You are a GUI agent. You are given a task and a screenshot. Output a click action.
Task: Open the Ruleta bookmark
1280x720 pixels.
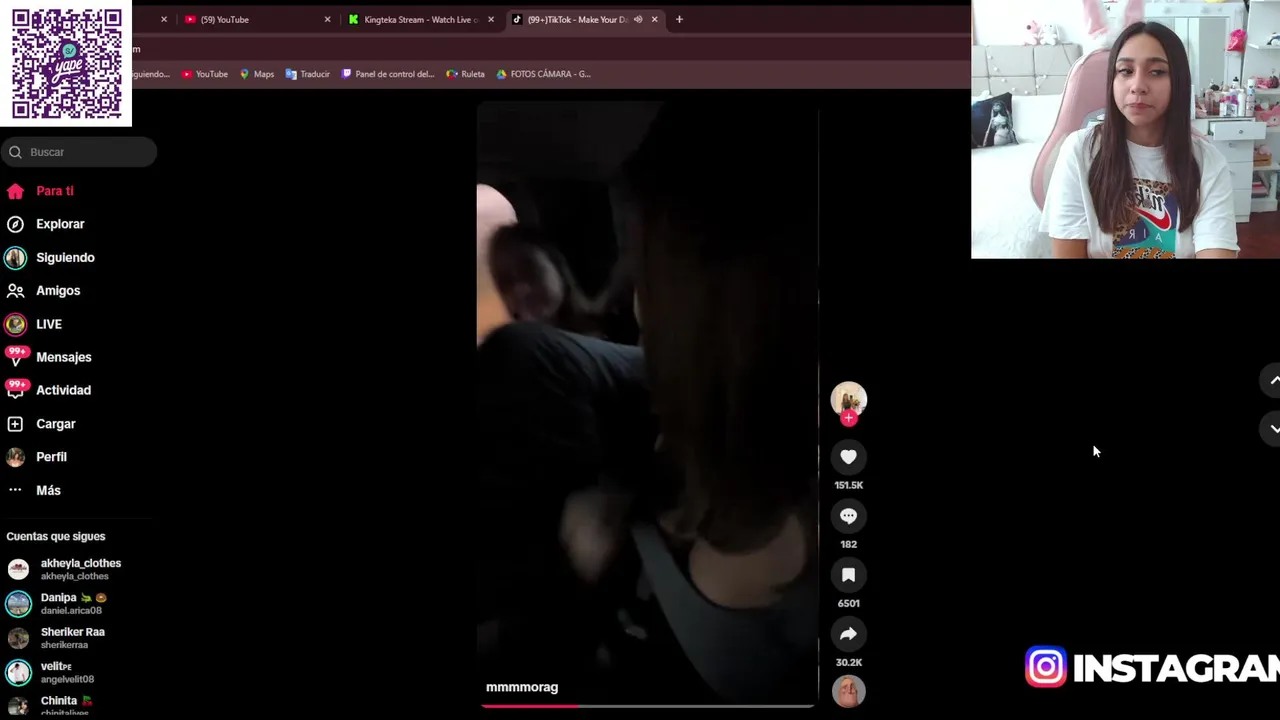pyautogui.click(x=466, y=74)
